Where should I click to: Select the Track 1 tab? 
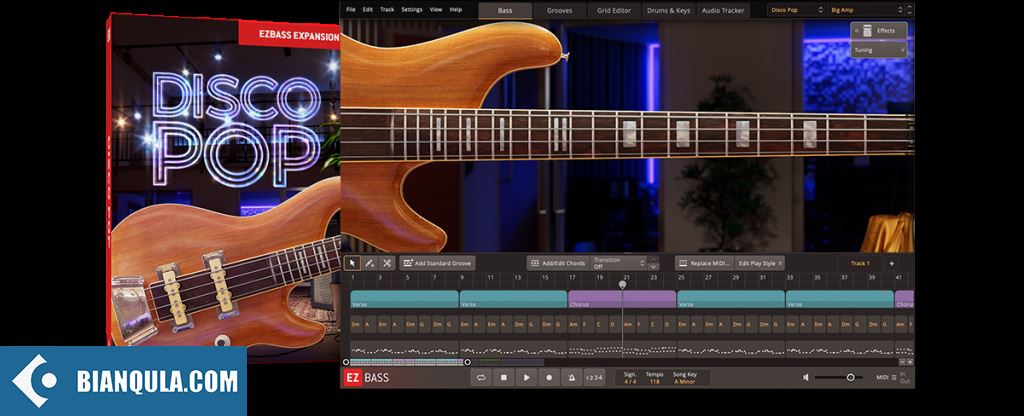point(860,263)
